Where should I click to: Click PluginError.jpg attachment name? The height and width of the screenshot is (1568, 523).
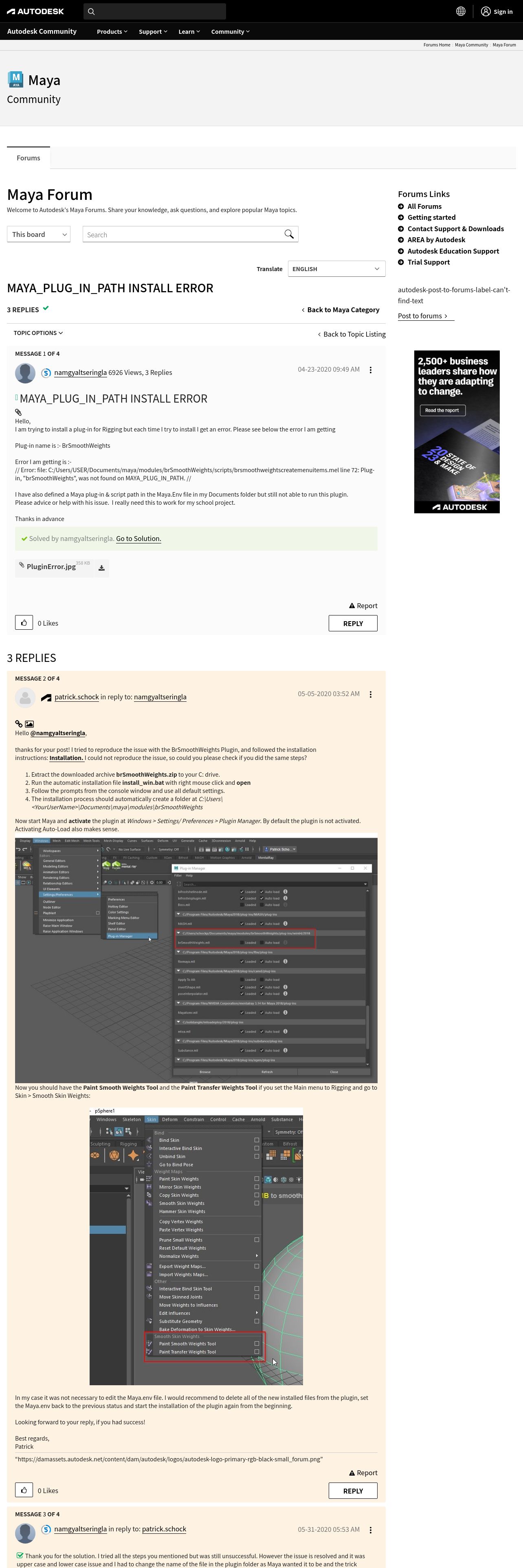pos(51,567)
